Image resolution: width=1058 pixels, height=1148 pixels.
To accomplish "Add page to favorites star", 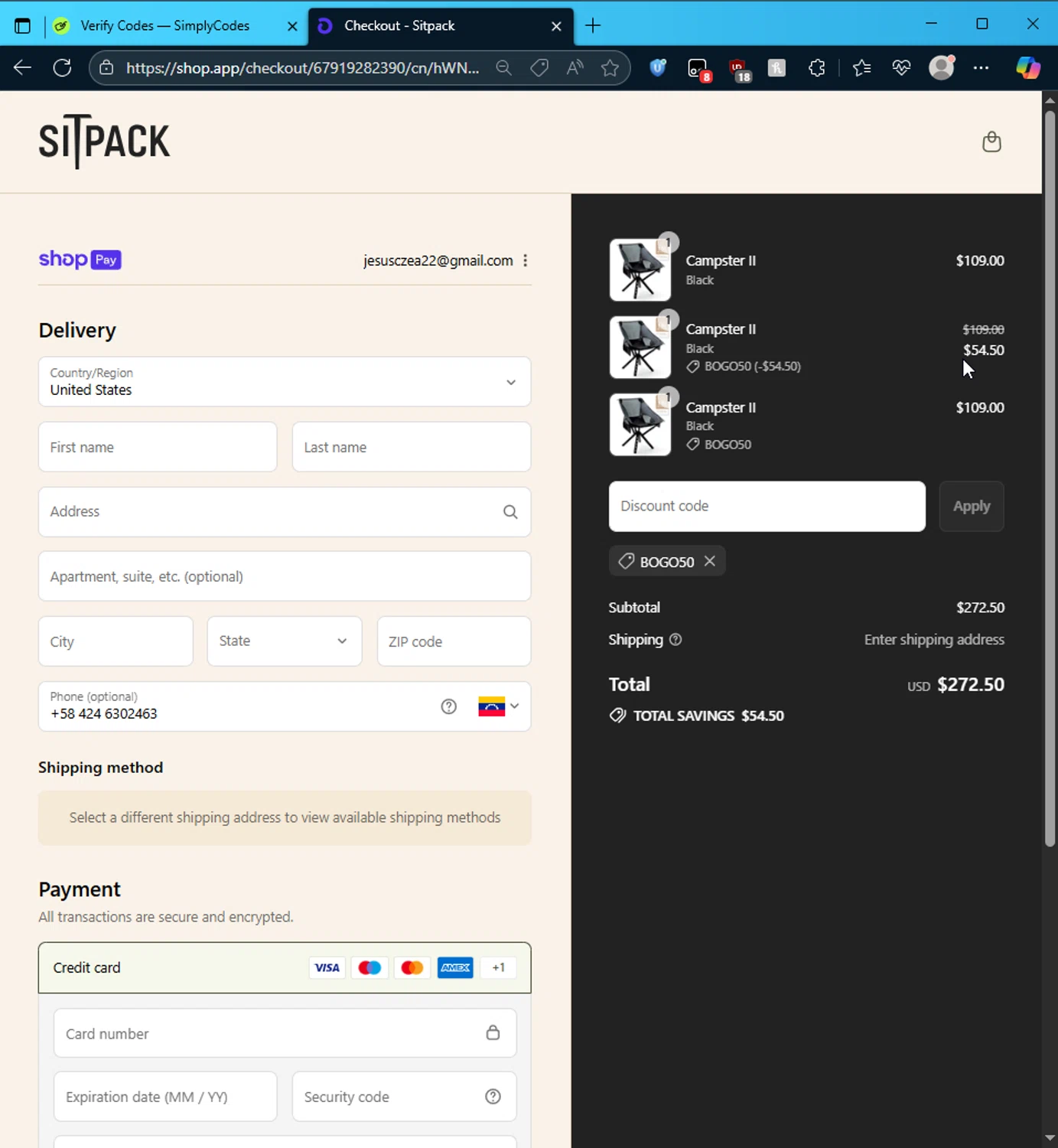I will click(x=610, y=68).
